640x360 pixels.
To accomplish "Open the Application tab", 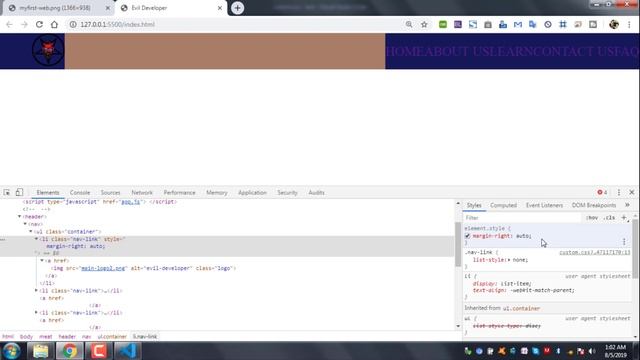I will coord(252,193).
